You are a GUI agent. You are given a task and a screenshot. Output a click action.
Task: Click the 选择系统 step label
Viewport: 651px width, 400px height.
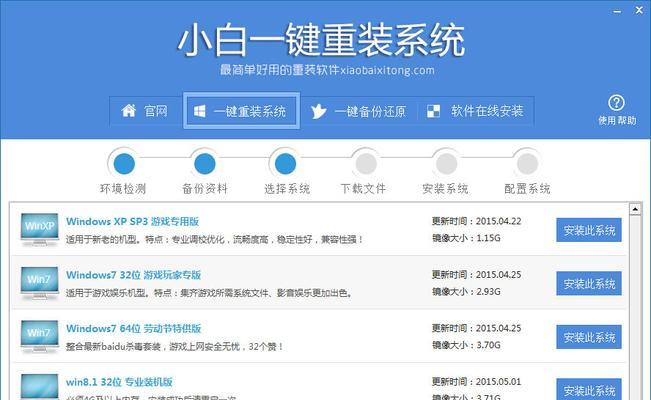click(x=287, y=189)
